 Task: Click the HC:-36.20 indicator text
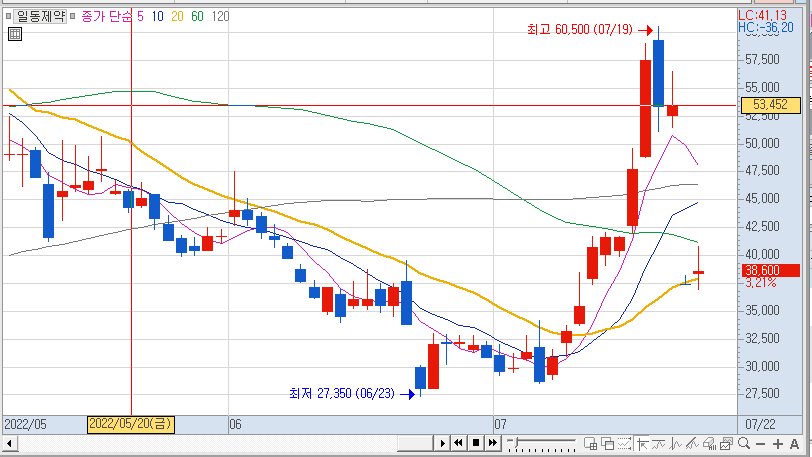pos(765,27)
